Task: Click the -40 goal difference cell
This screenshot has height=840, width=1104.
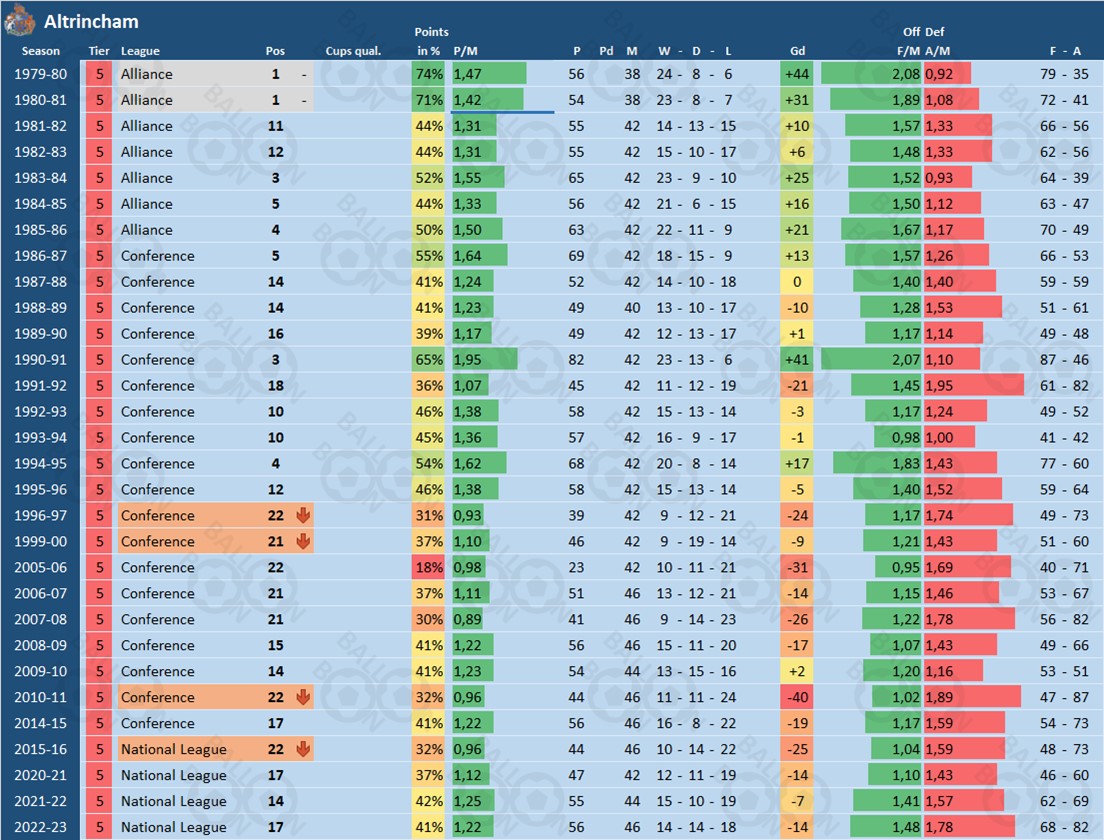Action: [x=797, y=697]
